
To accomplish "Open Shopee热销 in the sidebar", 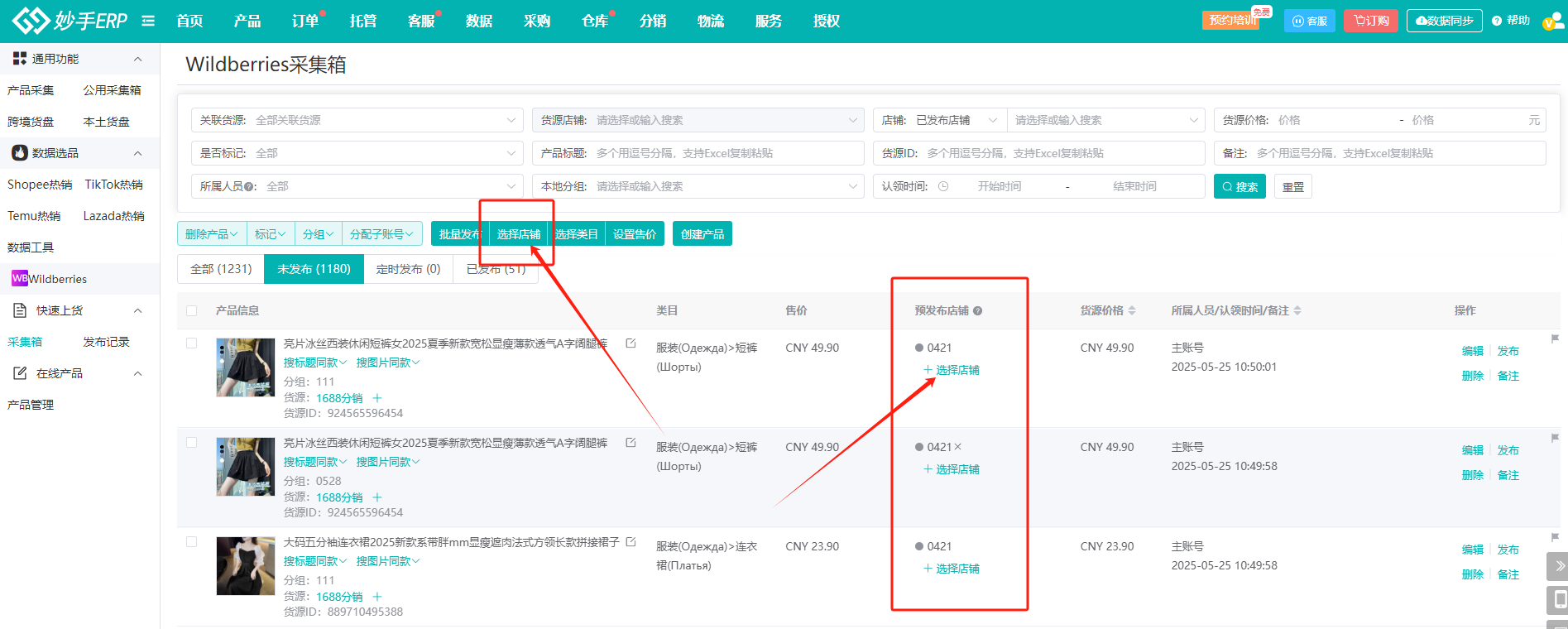I will 40,185.
